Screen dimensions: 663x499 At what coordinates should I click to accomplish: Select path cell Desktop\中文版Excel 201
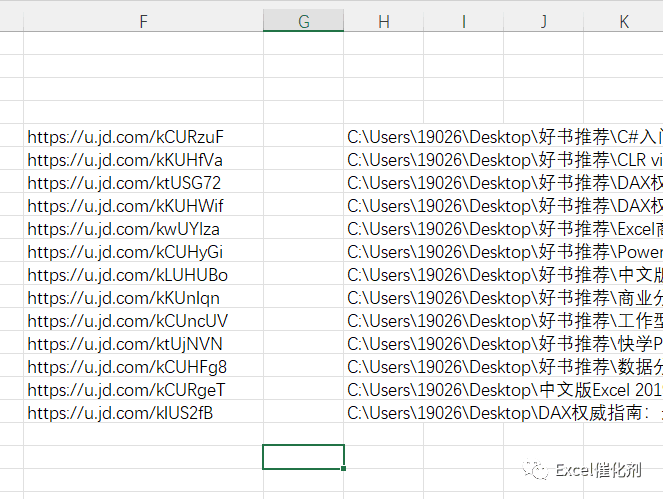tap(503, 388)
